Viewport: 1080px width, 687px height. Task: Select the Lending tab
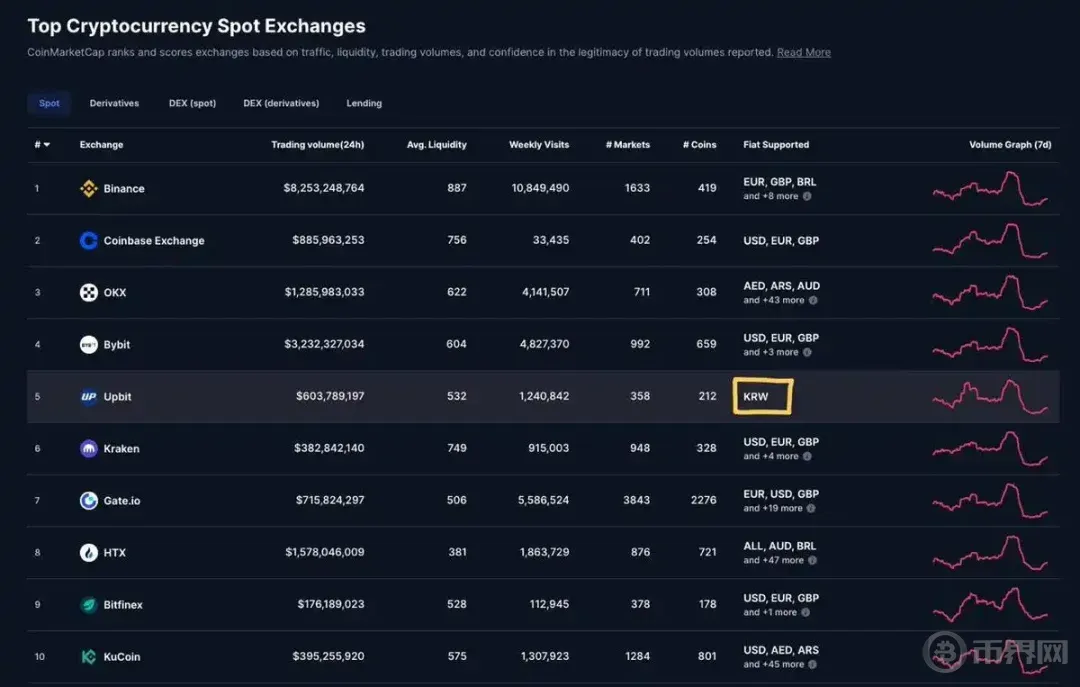pos(364,103)
